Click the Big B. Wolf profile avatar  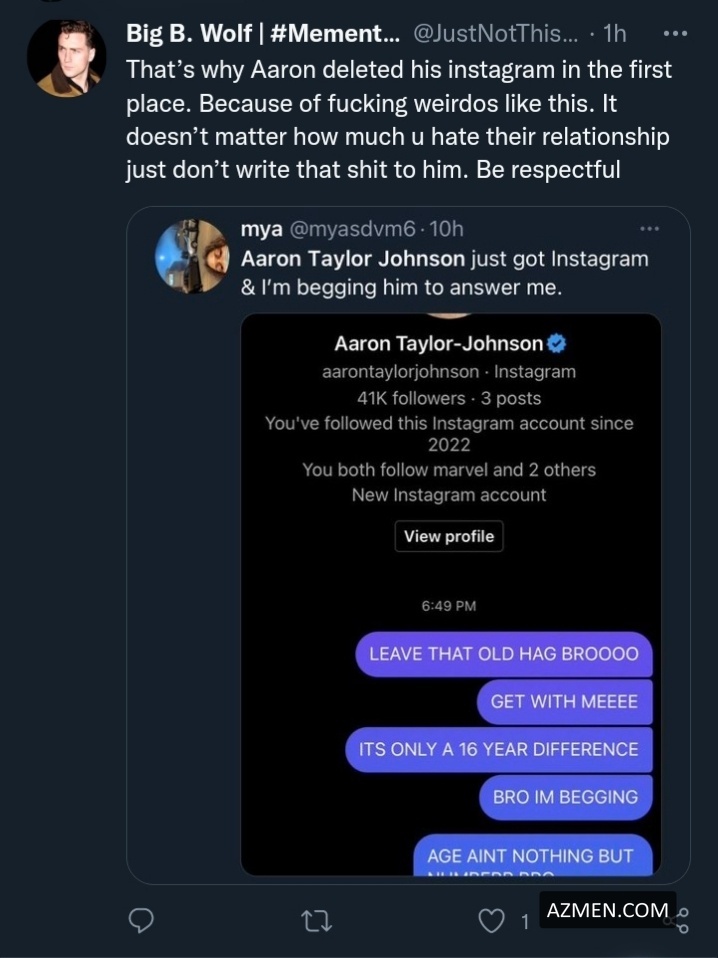click(x=66, y=57)
